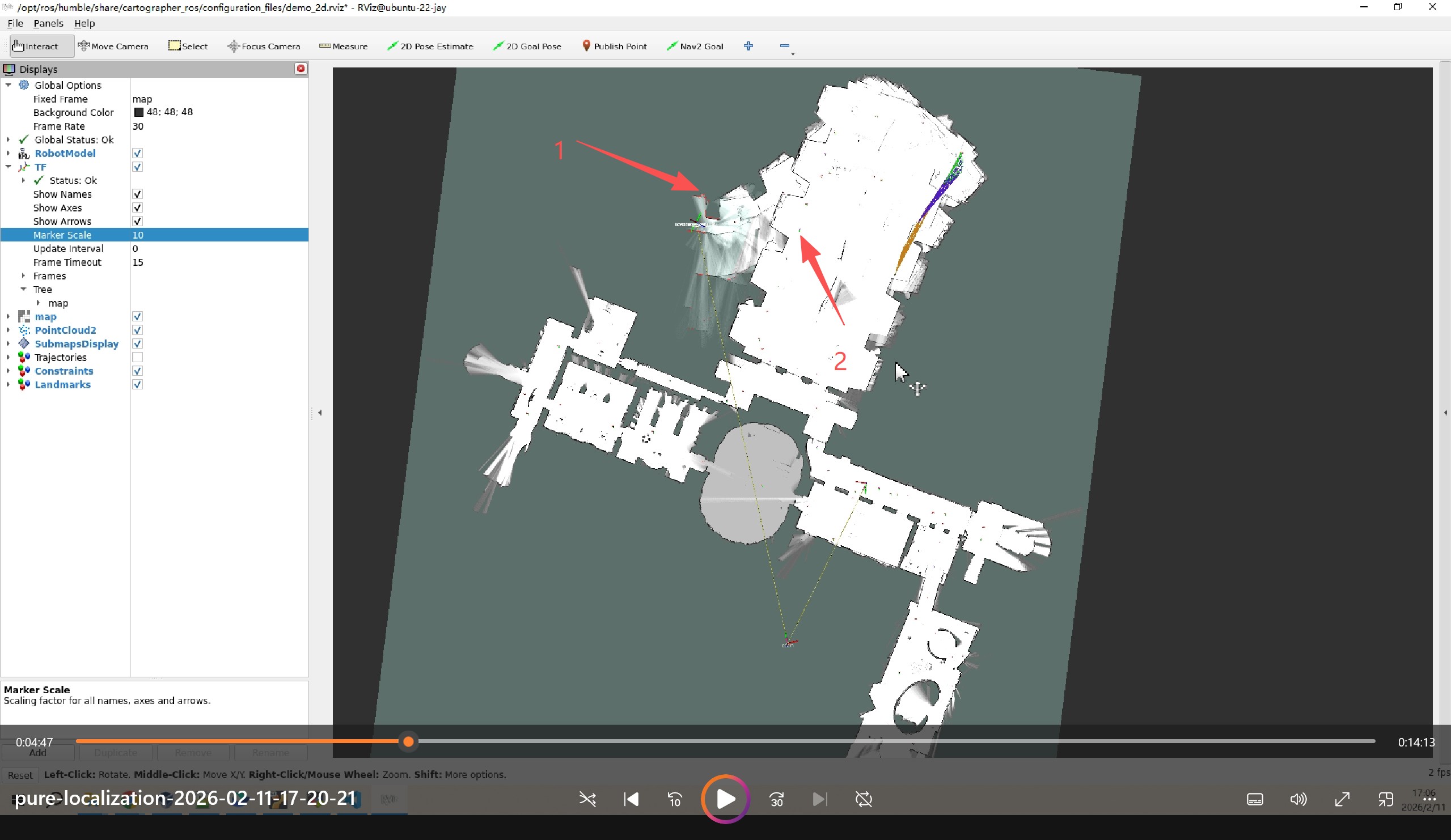Image resolution: width=1451 pixels, height=840 pixels.
Task: Click the map display icon
Action: coord(24,317)
